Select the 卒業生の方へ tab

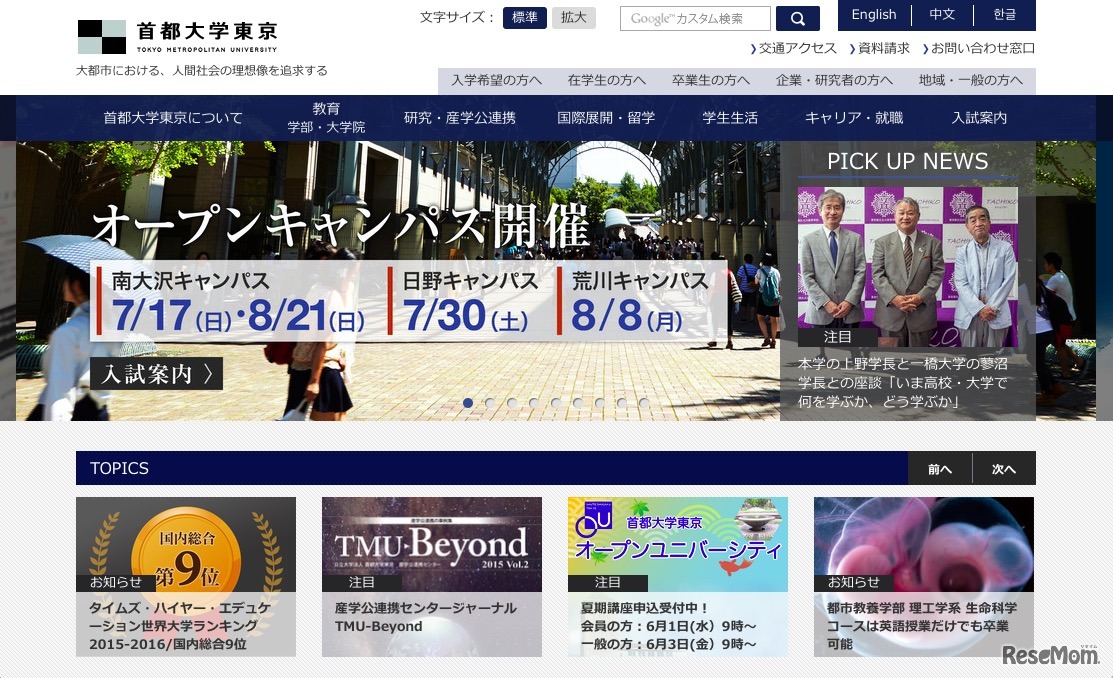coord(711,80)
